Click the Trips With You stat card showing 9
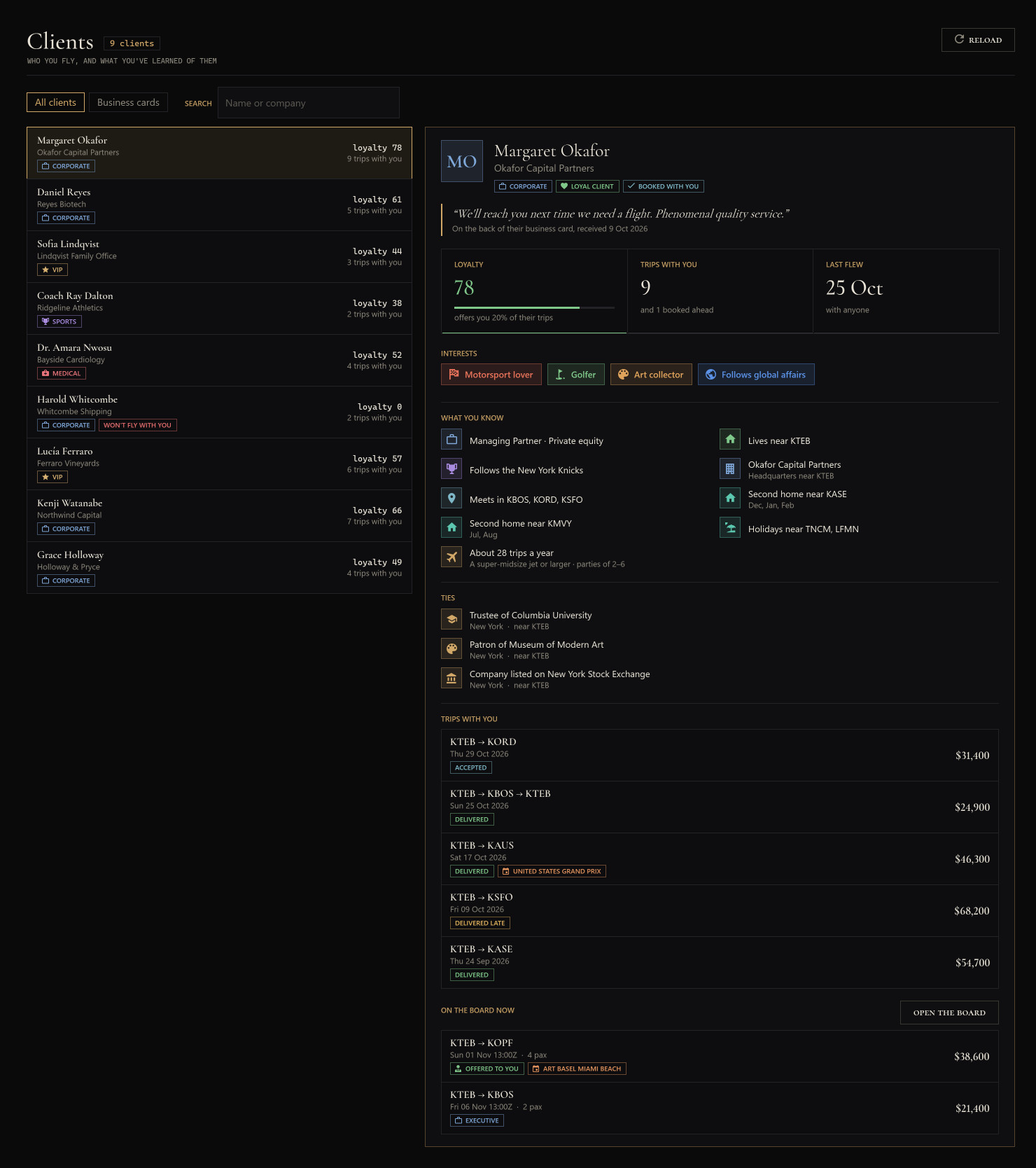 point(720,291)
